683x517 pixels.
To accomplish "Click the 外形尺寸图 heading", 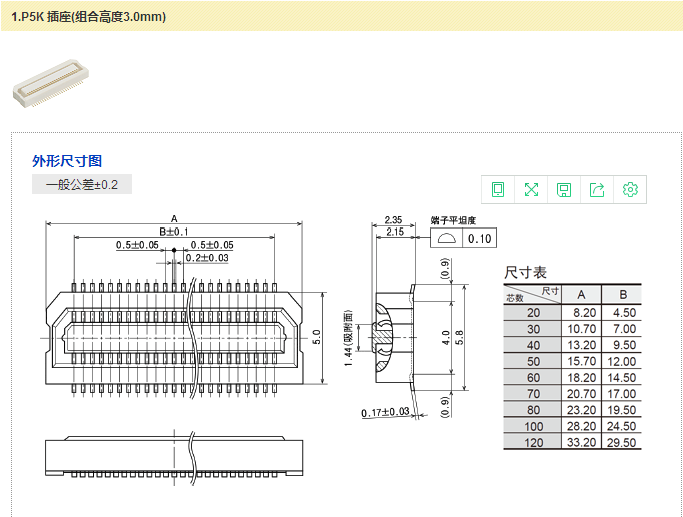I will [67, 161].
